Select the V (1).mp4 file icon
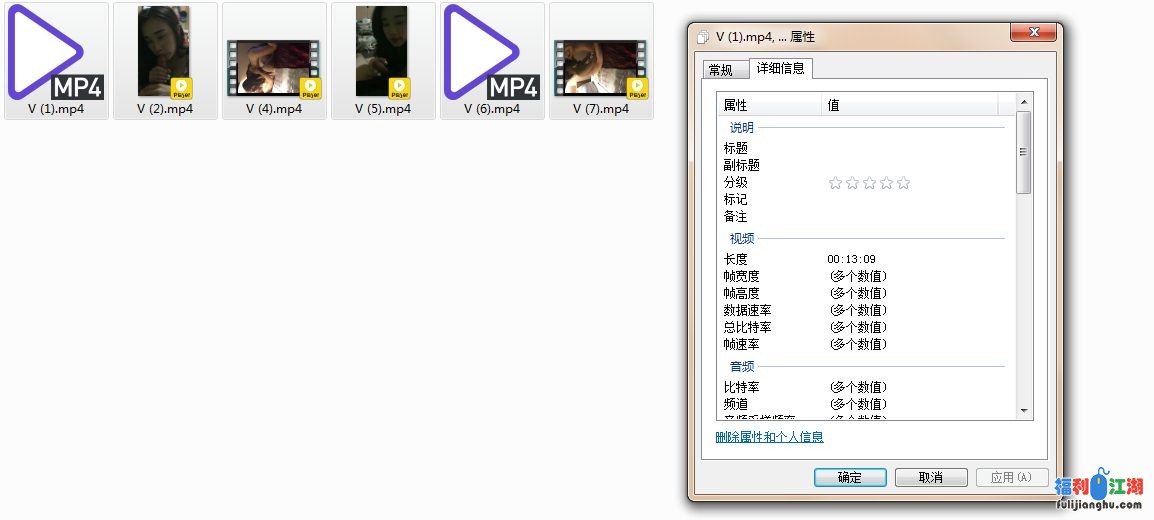 tap(56, 52)
